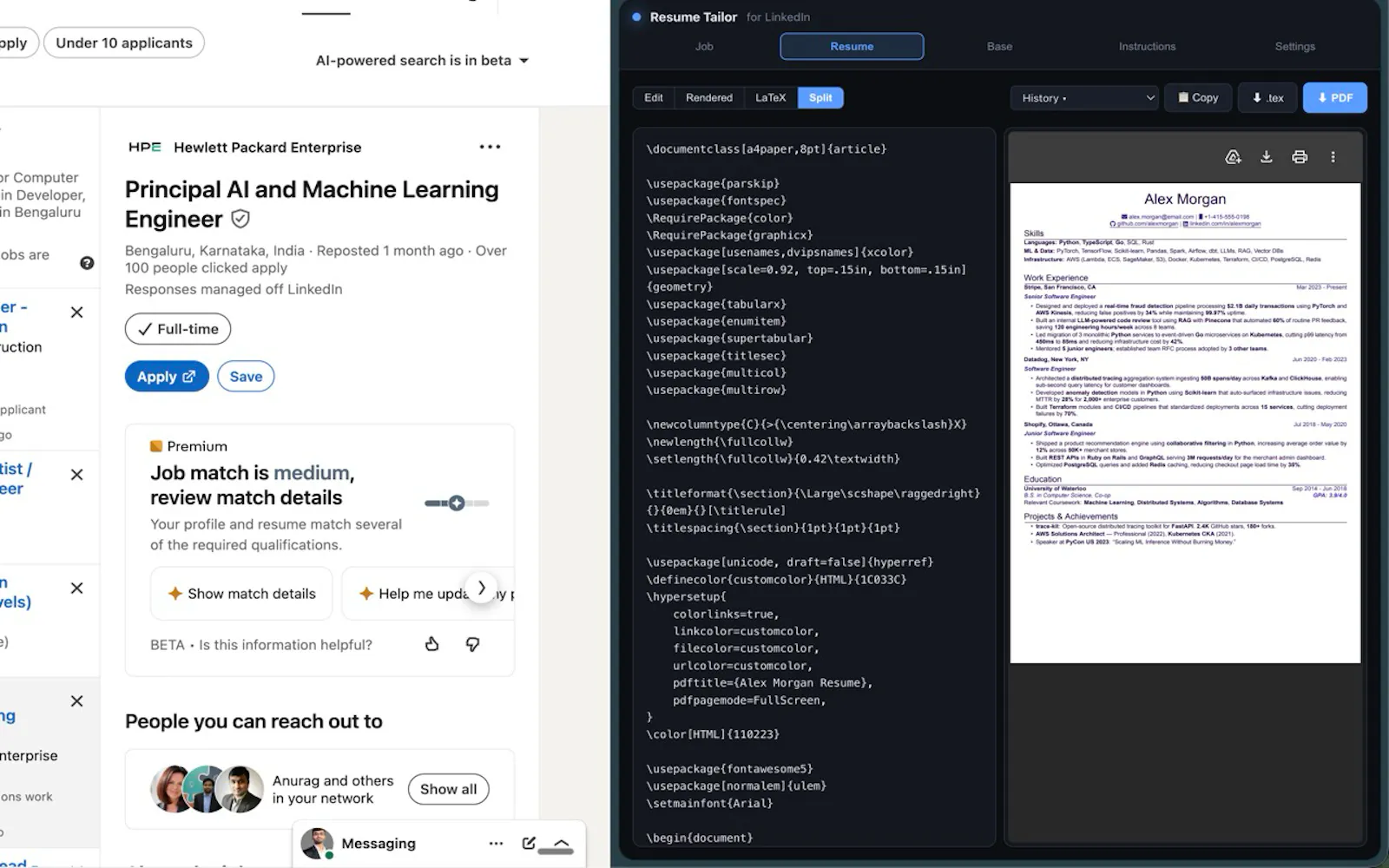The width and height of the screenshot is (1389, 868).
Task: Dismiss the job card ending in 'tist /'
Action: coord(76,475)
